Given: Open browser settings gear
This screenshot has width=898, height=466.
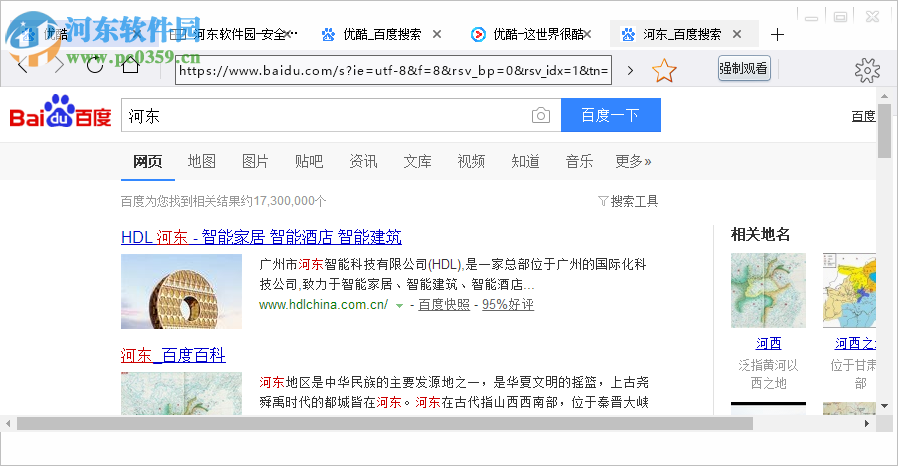Looking at the screenshot, I should [x=867, y=70].
